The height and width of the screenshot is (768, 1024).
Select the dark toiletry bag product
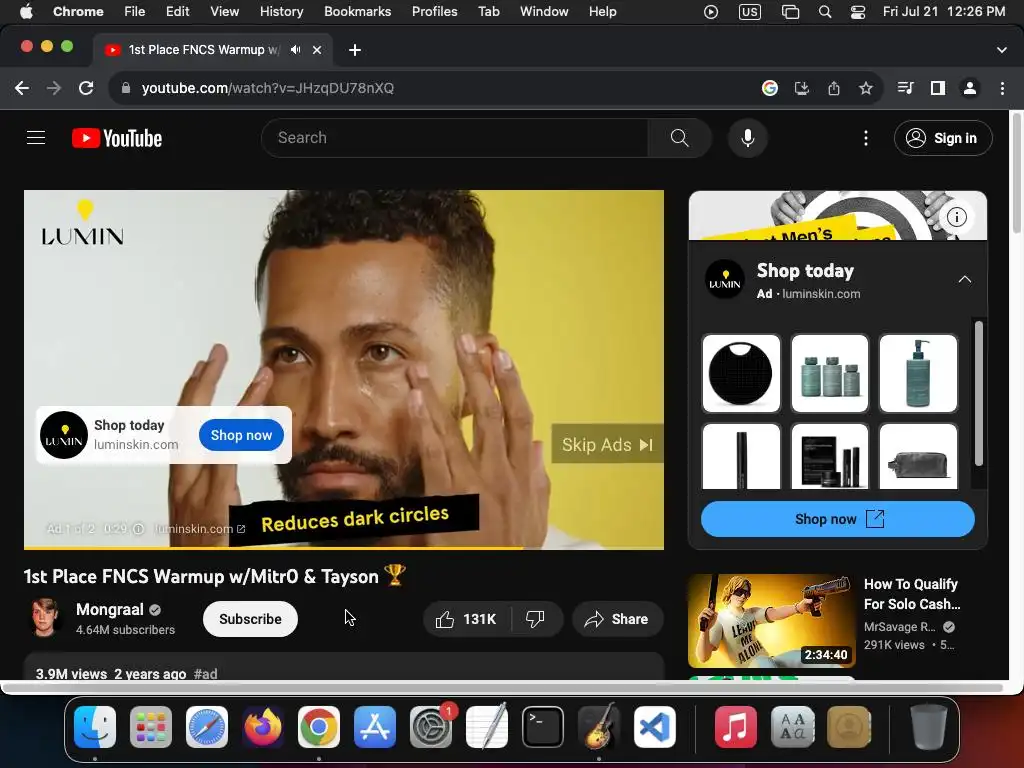[918, 456]
